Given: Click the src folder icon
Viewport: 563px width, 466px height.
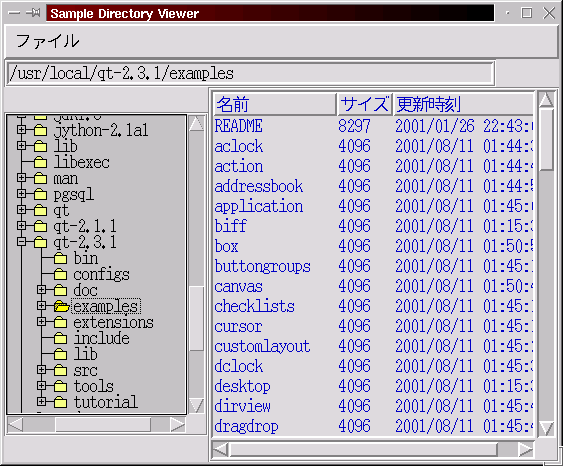Looking at the screenshot, I should point(60,370).
